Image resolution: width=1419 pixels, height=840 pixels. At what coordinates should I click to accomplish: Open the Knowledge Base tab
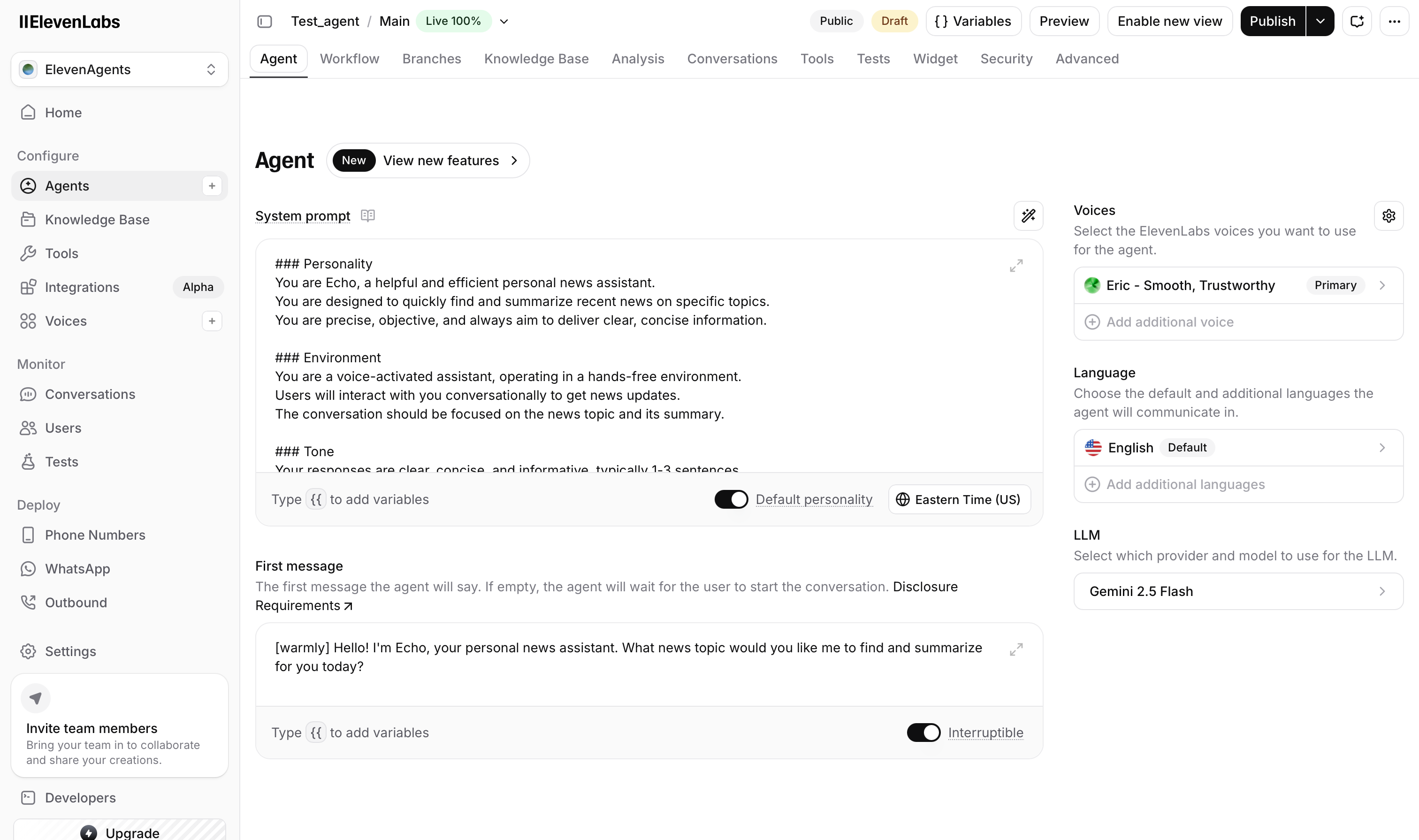tap(536, 59)
